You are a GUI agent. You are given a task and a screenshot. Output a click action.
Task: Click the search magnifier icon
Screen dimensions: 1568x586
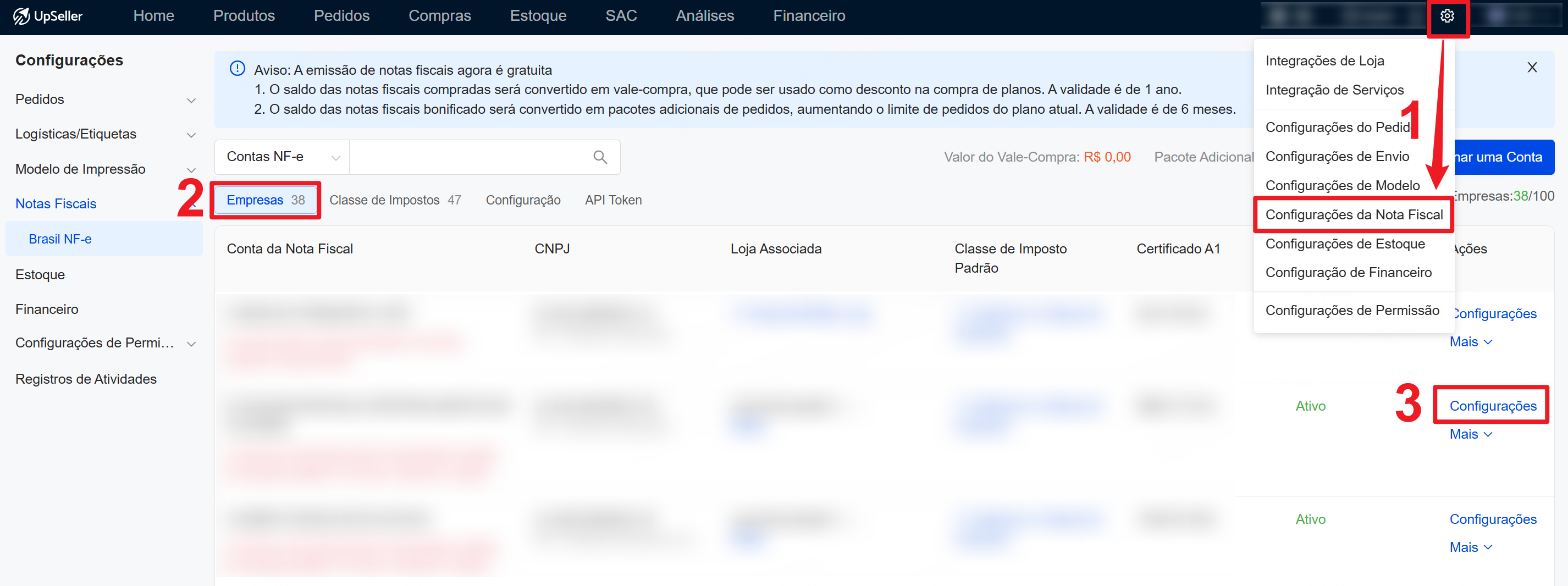600,157
